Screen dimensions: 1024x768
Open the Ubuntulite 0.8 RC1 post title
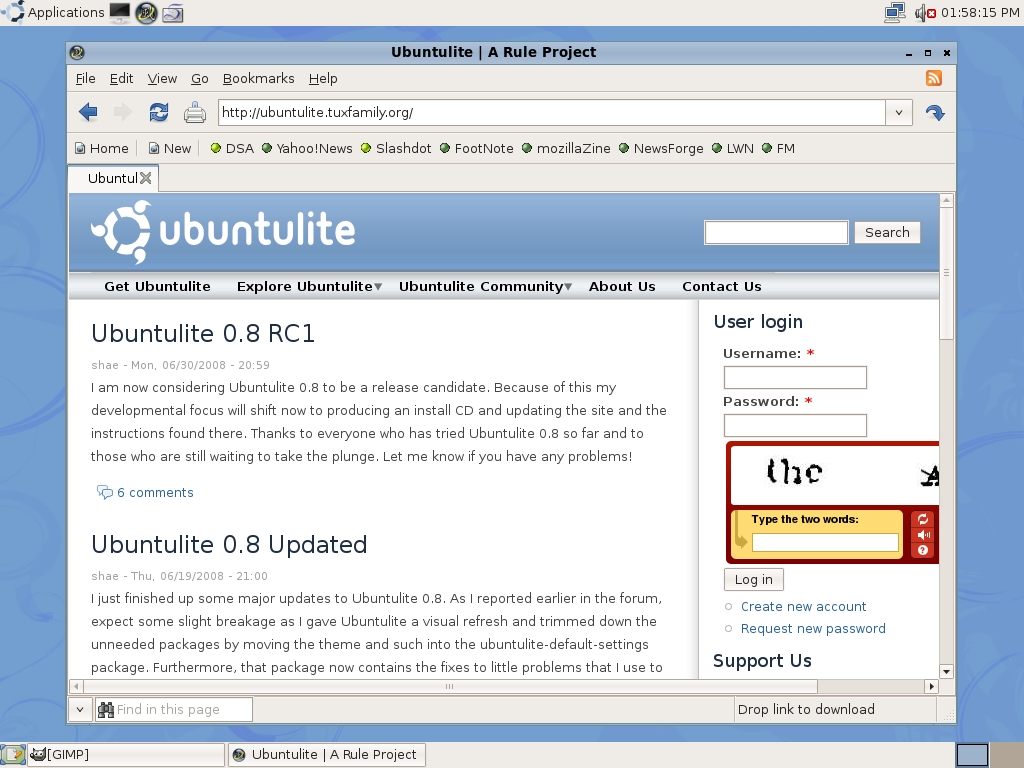[203, 334]
